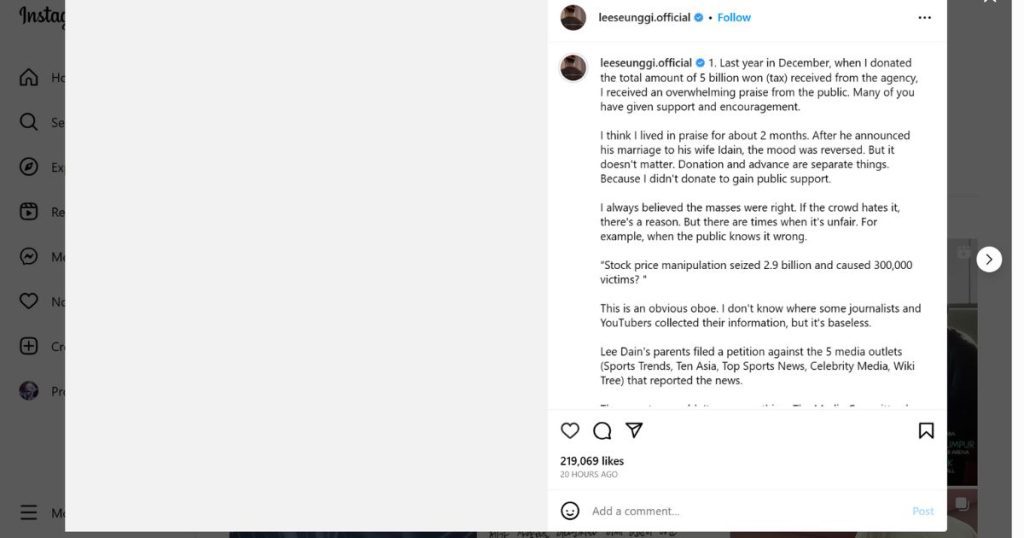
Task: Follow leeseunggi.official
Action: click(734, 18)
